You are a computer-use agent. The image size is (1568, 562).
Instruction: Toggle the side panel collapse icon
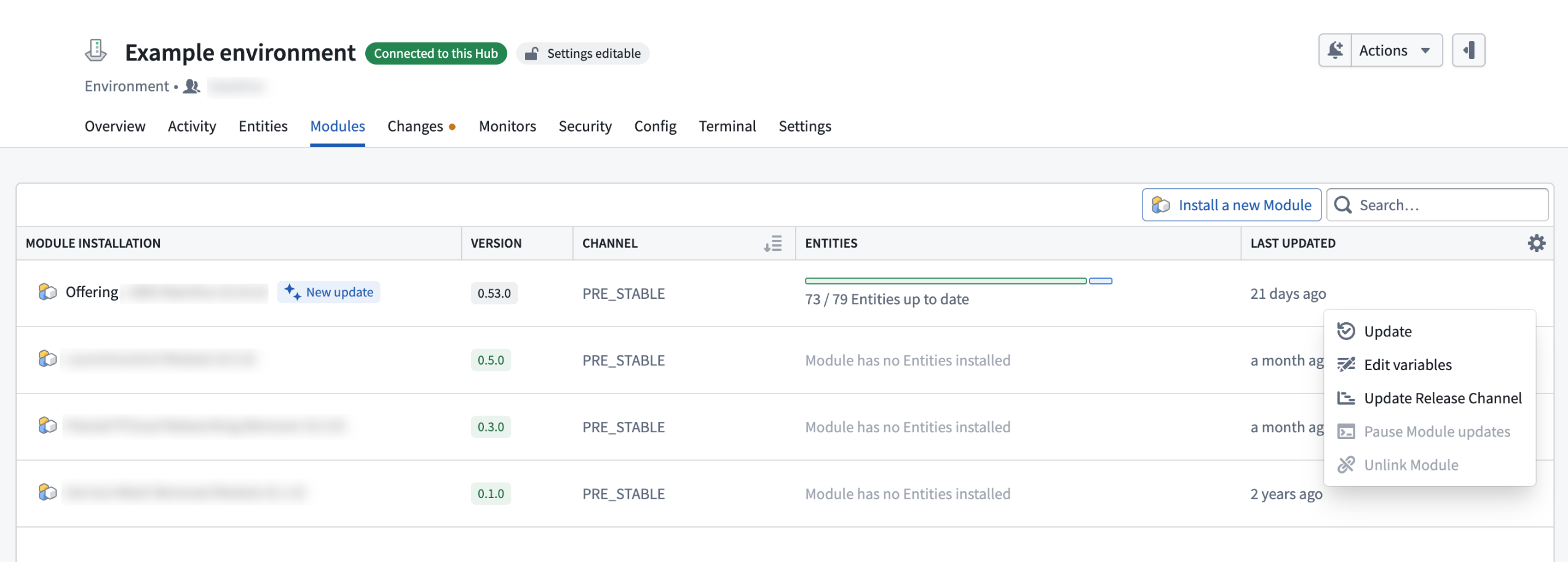(x=1468, y=50)
